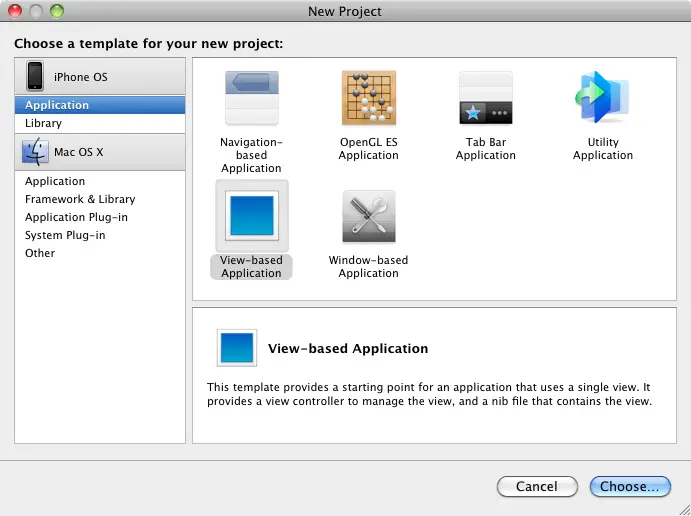Select the Other category
691x516 pixels.
[100, 253]
